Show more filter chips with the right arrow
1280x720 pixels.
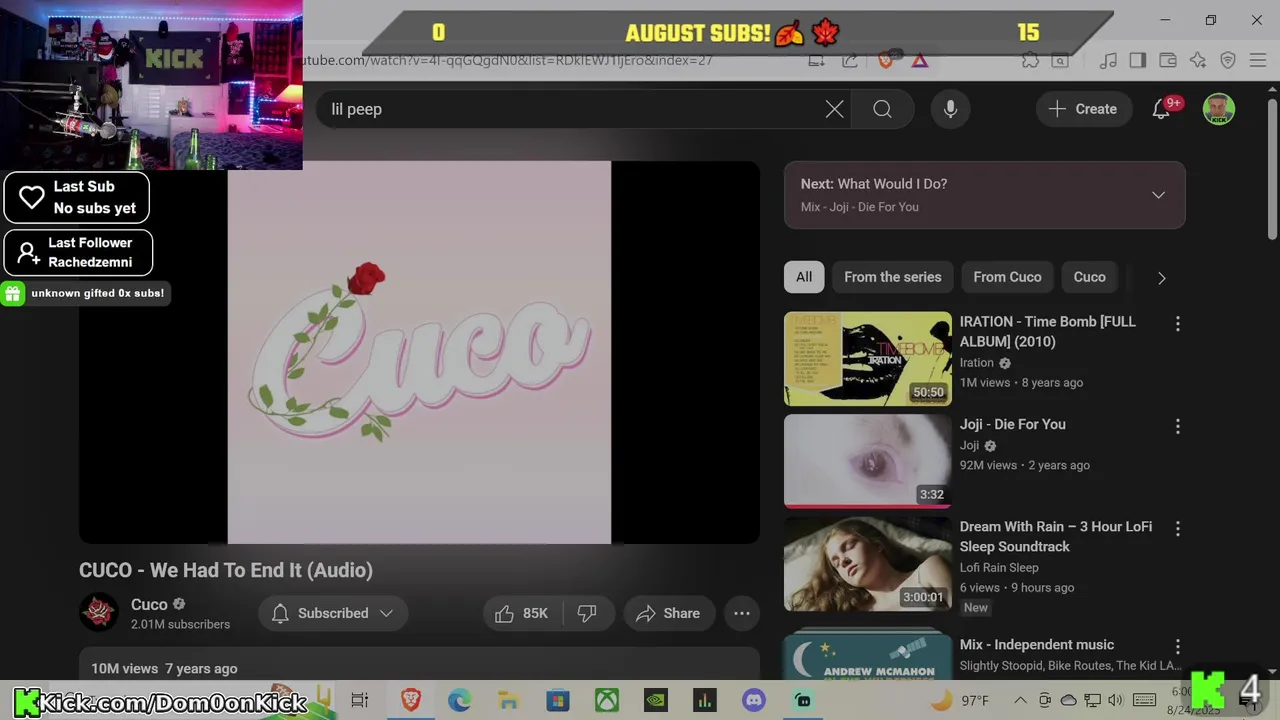[1161, 278]
